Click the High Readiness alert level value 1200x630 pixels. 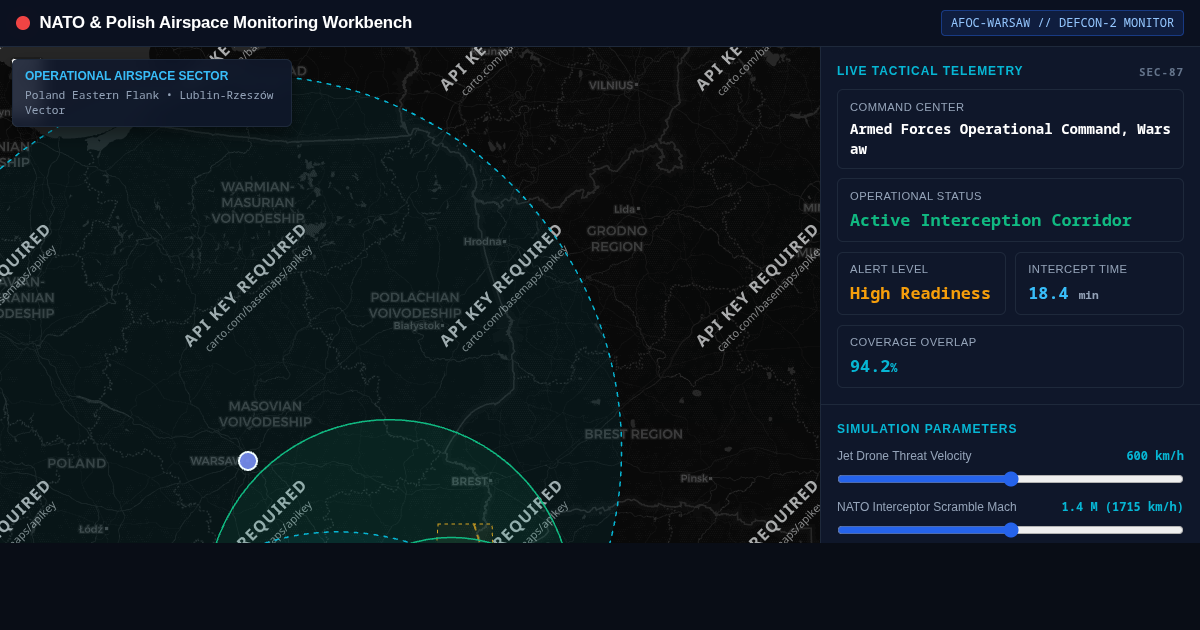[920, 293]
